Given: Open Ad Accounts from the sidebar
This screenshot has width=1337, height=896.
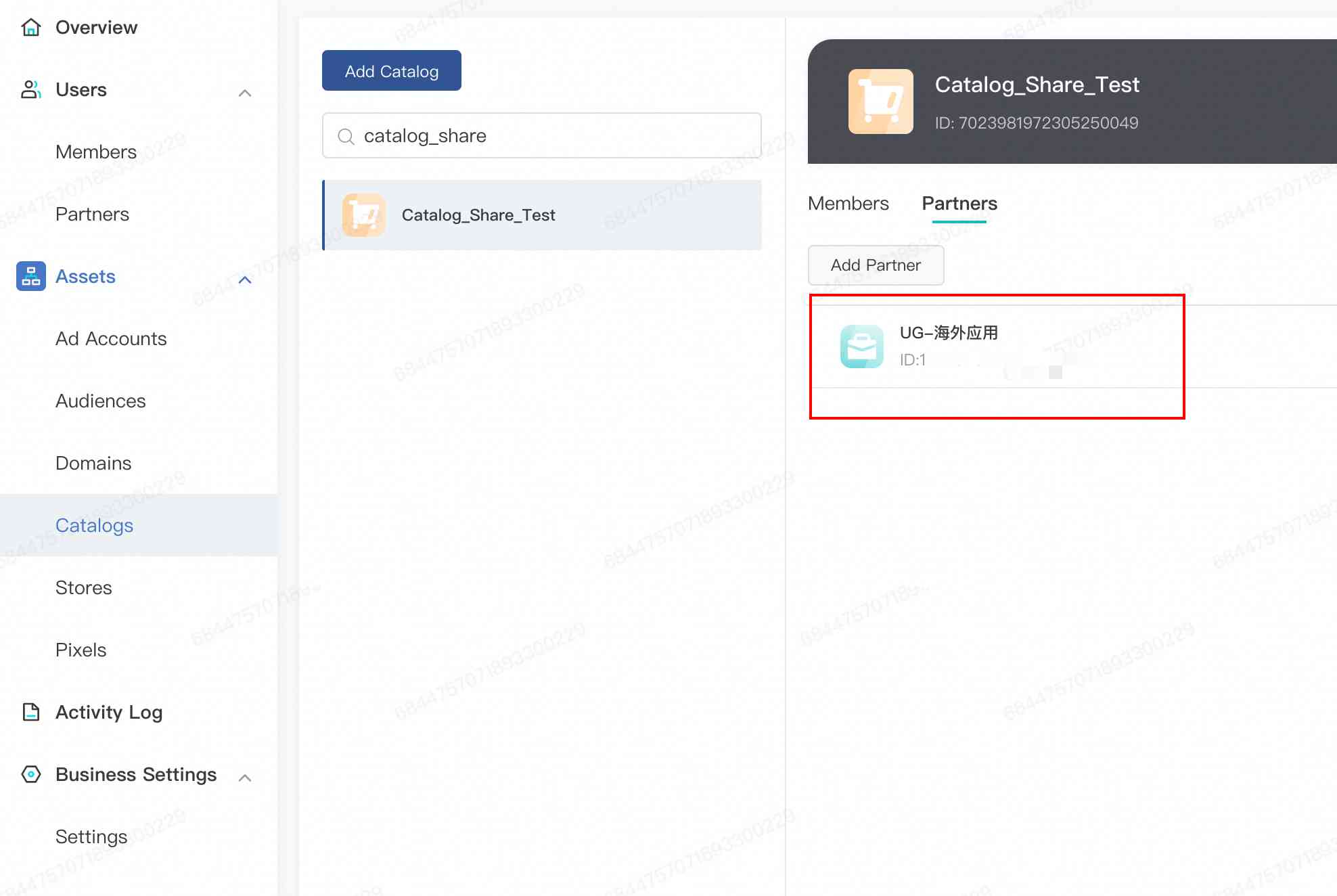Looking at the screenshot, I should (x=111, y=338).
